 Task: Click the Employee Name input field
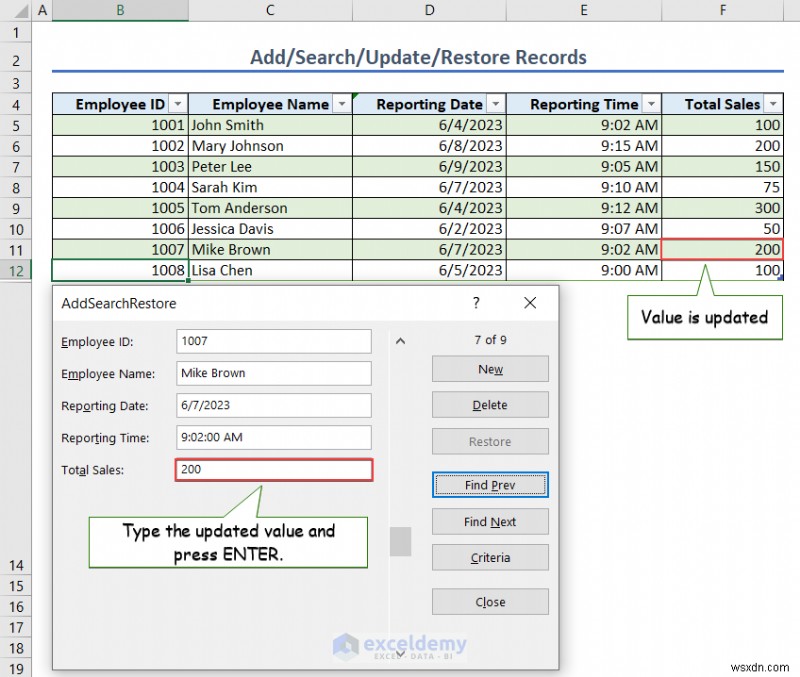click(x=274, y=373)
